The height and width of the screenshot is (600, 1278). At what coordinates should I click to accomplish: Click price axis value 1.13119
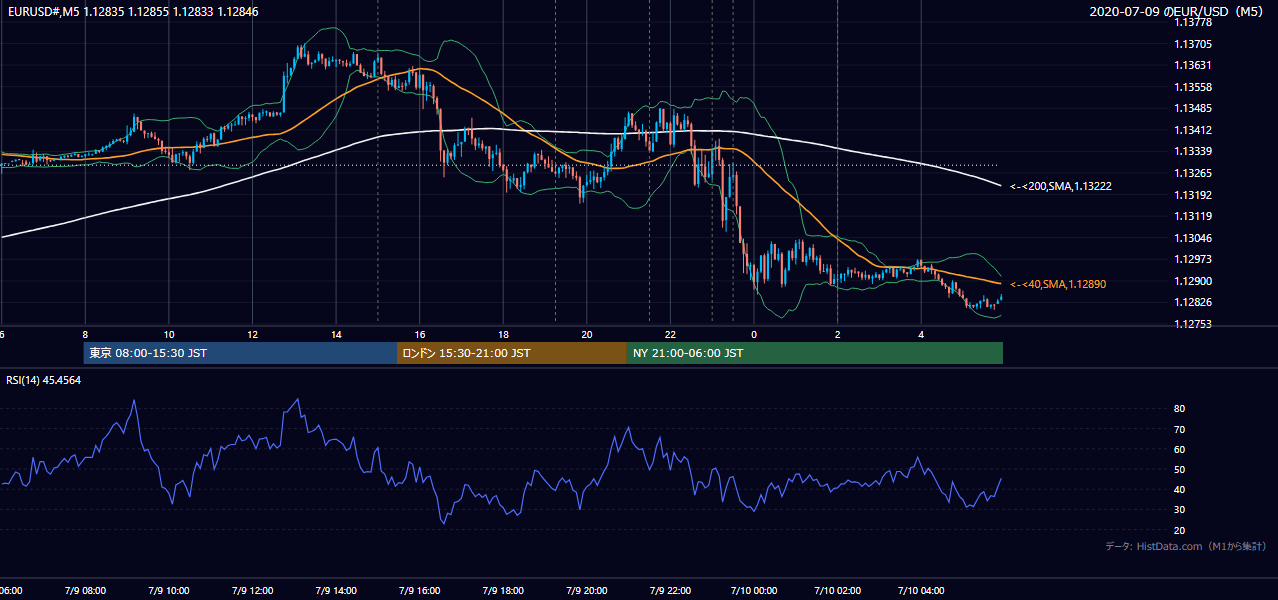pyautogui.click(x=1193, y=216)
